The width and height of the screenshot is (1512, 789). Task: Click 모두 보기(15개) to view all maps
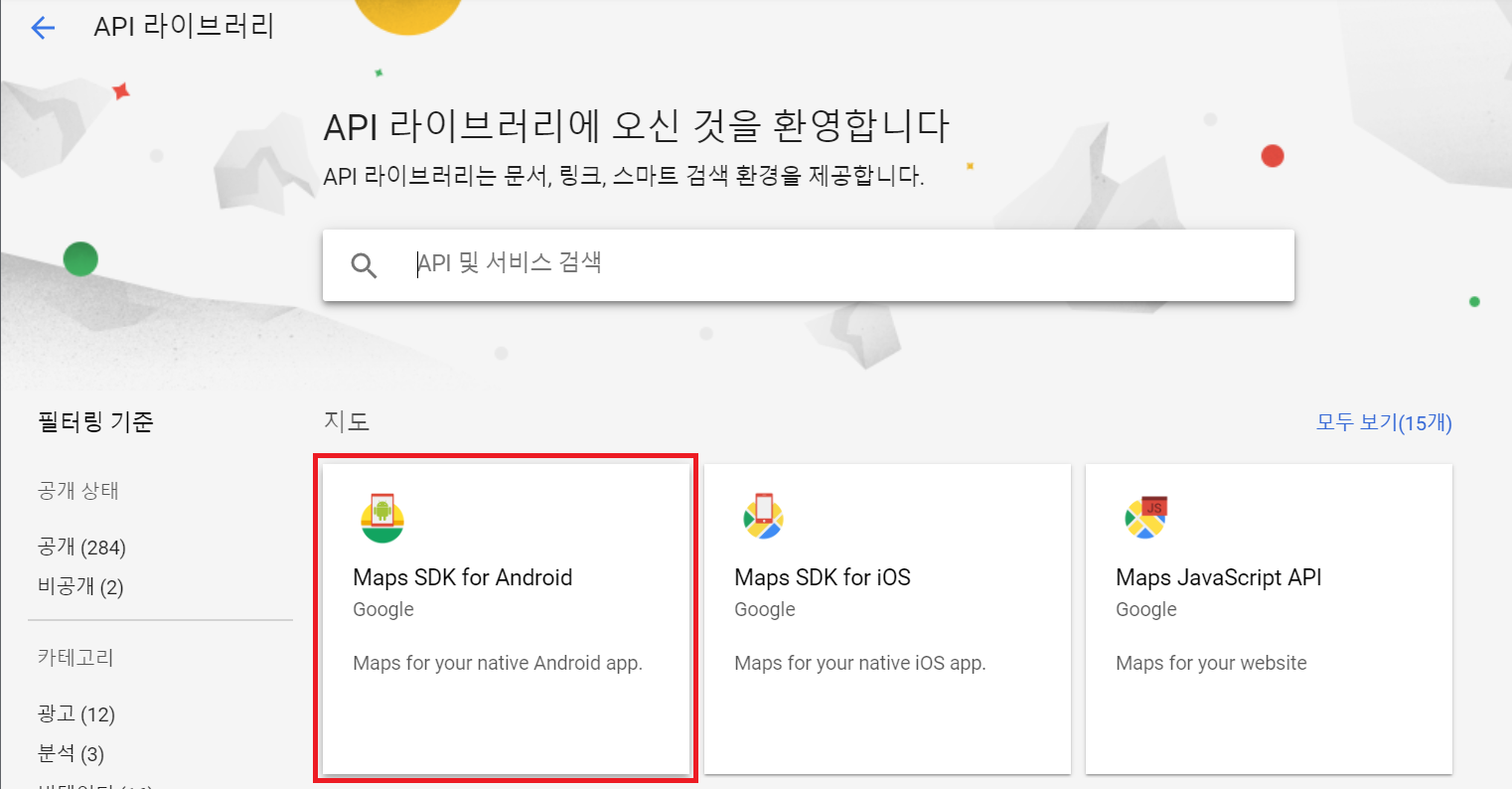pos(1383,422)
